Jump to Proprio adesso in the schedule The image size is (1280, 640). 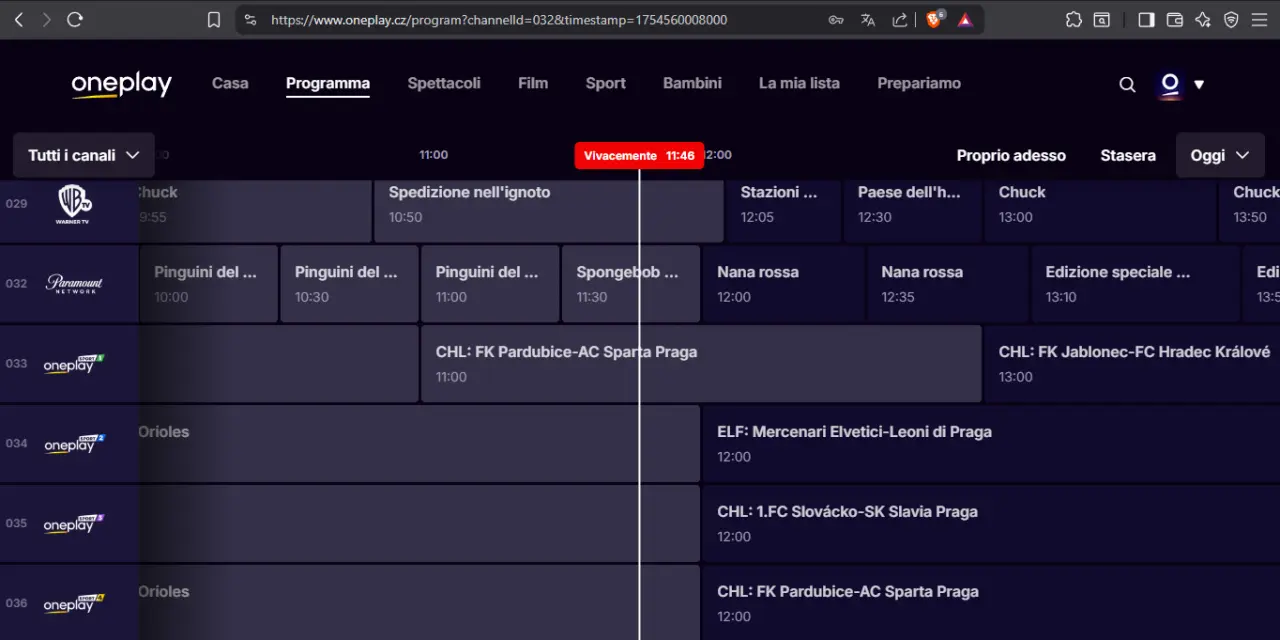coord(1011,155)
